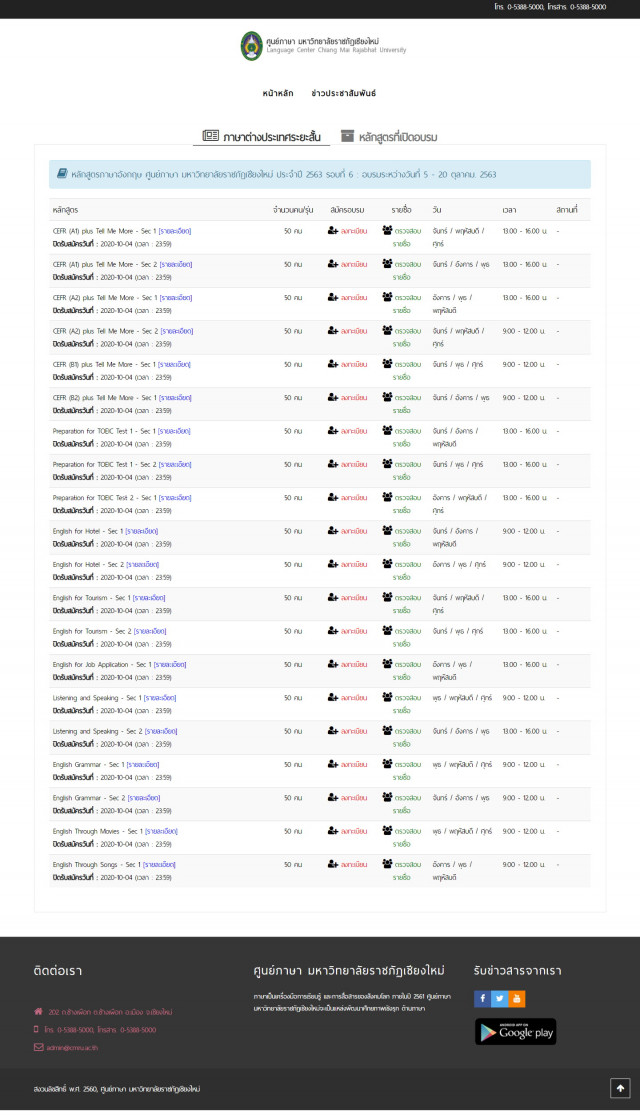Click the footer phone number line
Viewport: 640px width, 1115px height.
(100, 1030)
